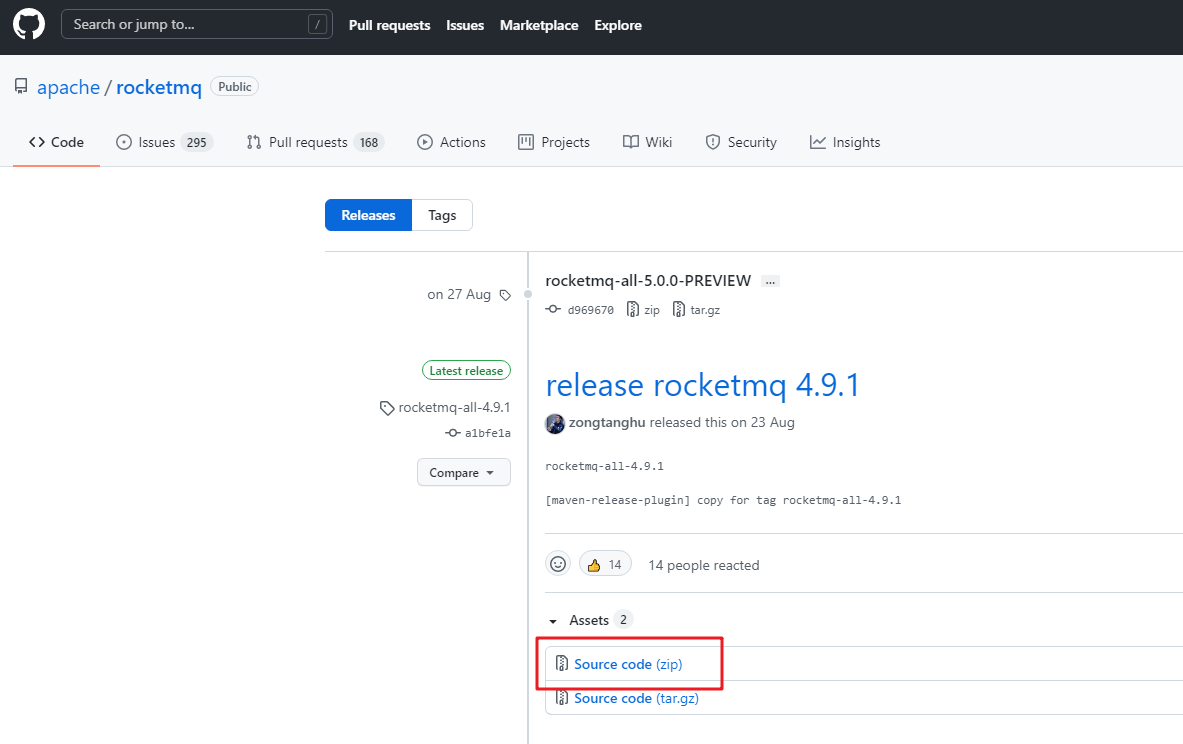Click the Latest release badge

tap(466, 370)
